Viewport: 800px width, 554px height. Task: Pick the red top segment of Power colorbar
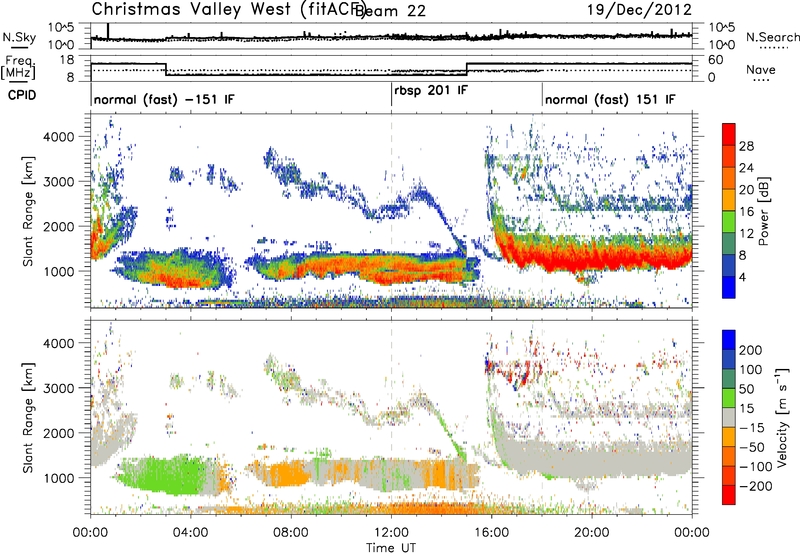[x=729, y=134]
